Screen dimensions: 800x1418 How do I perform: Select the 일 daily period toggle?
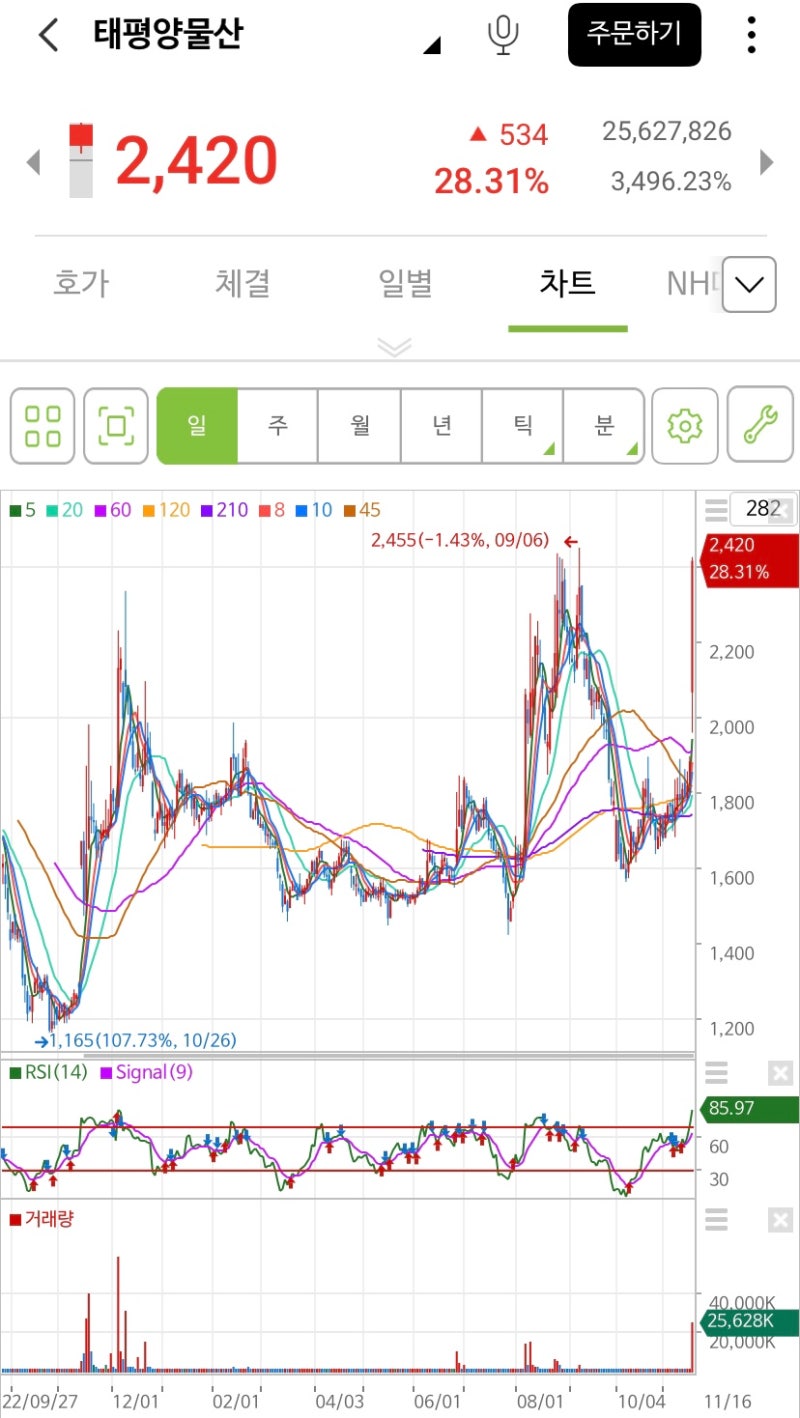click(x=197, y=426)
